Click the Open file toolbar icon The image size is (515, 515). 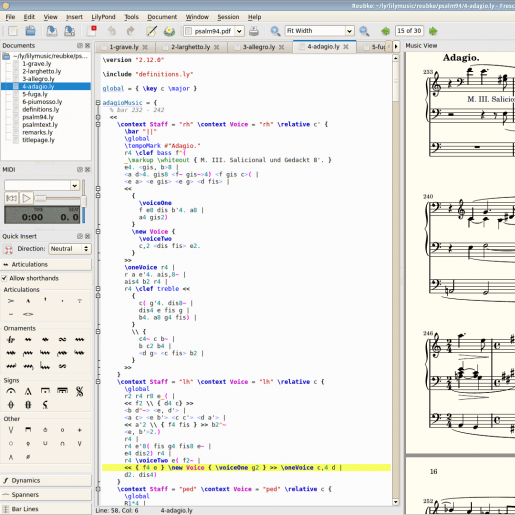click(x=31, y=31)
